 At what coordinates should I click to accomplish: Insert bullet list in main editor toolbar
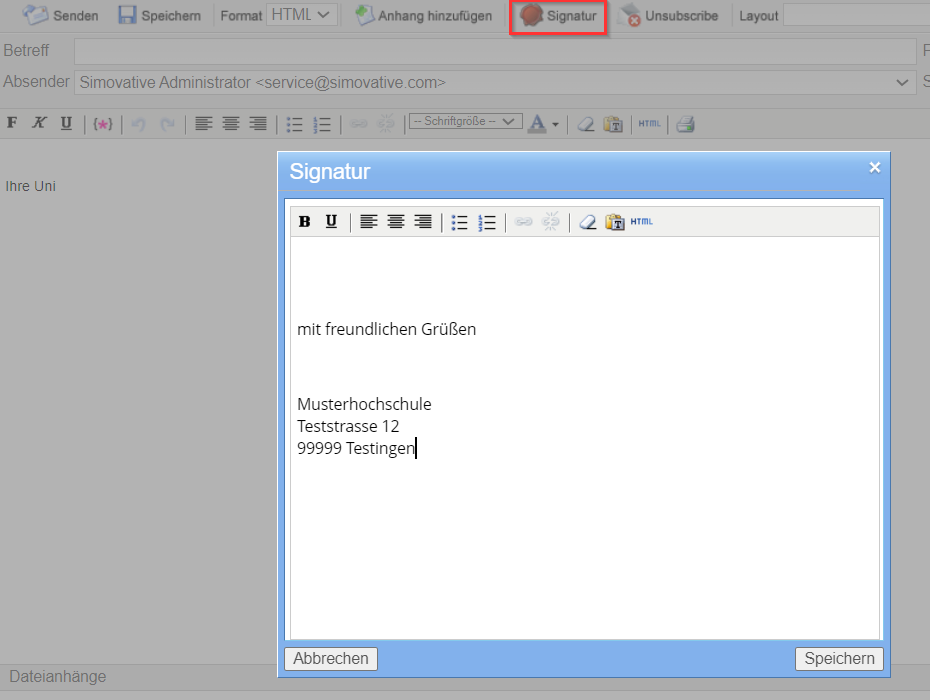click(x=294, y=124)
